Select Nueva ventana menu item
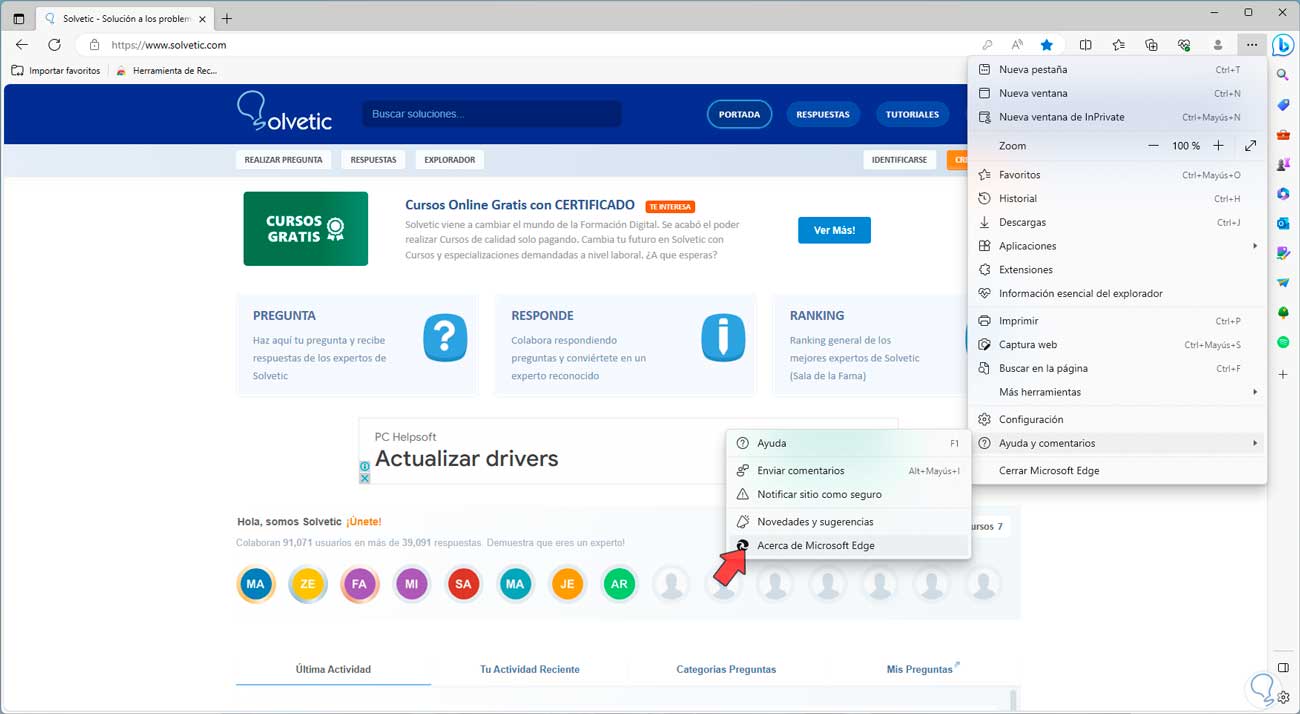The image size is (1300, 714). click(x=1116, y=93)
